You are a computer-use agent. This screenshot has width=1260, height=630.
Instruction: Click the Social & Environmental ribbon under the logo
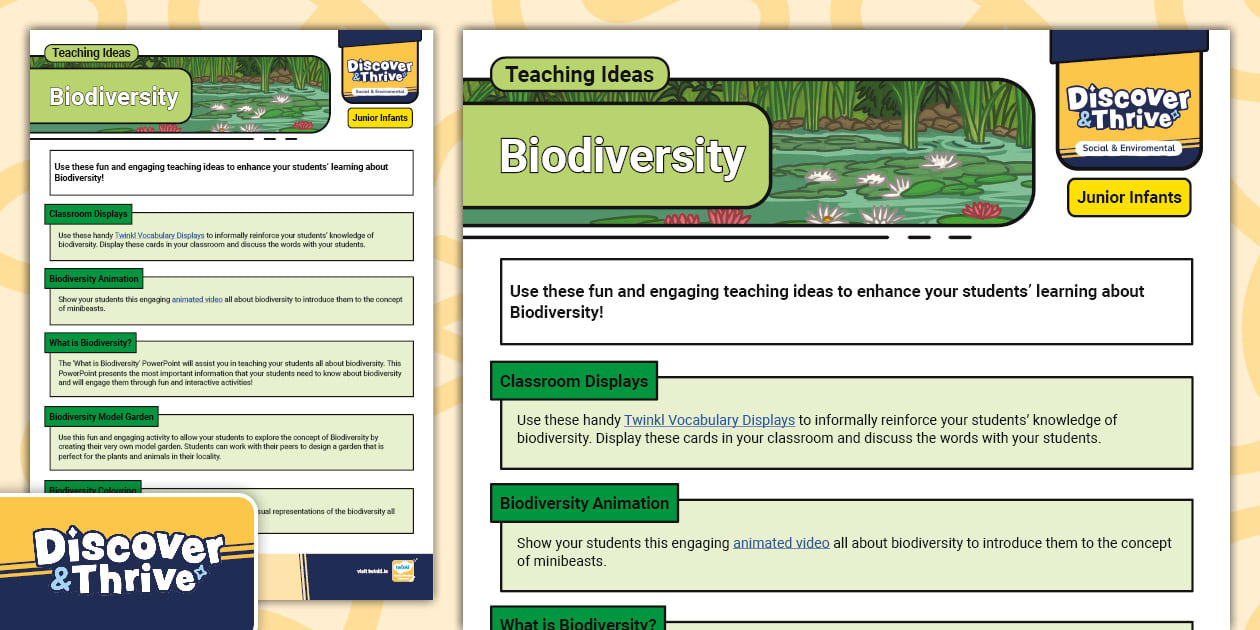(x=1127, y=148)
